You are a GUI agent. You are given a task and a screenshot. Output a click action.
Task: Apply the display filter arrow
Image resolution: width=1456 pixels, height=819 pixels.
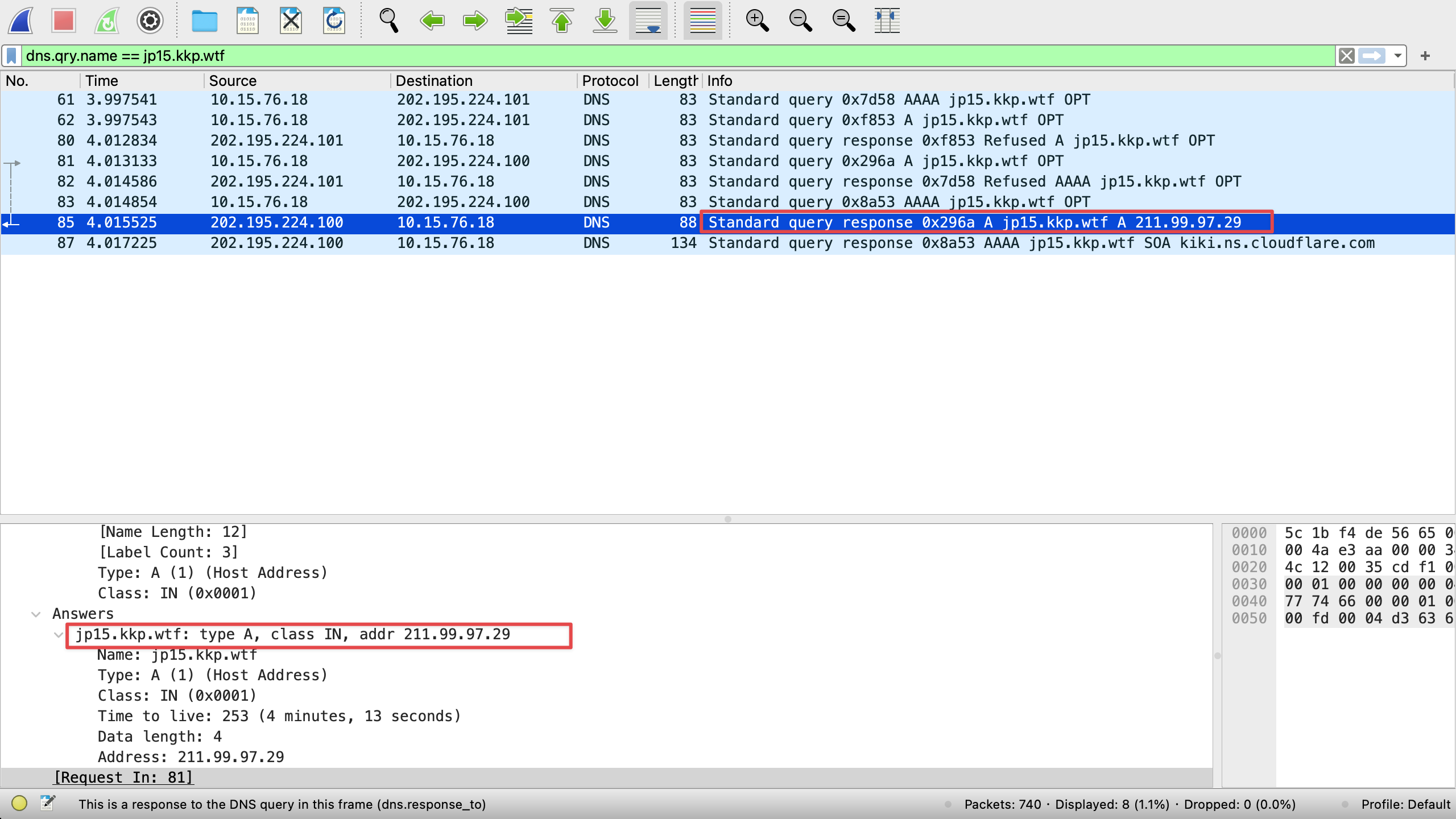1372,56
